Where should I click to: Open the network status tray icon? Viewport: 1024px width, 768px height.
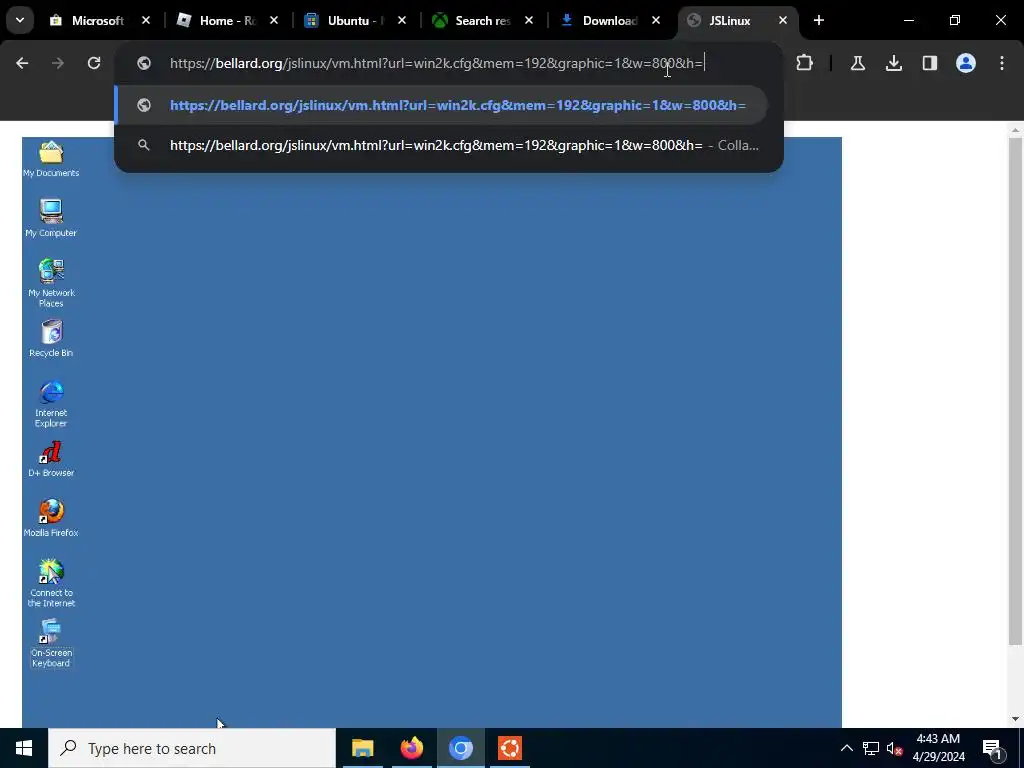coord(871,748)
